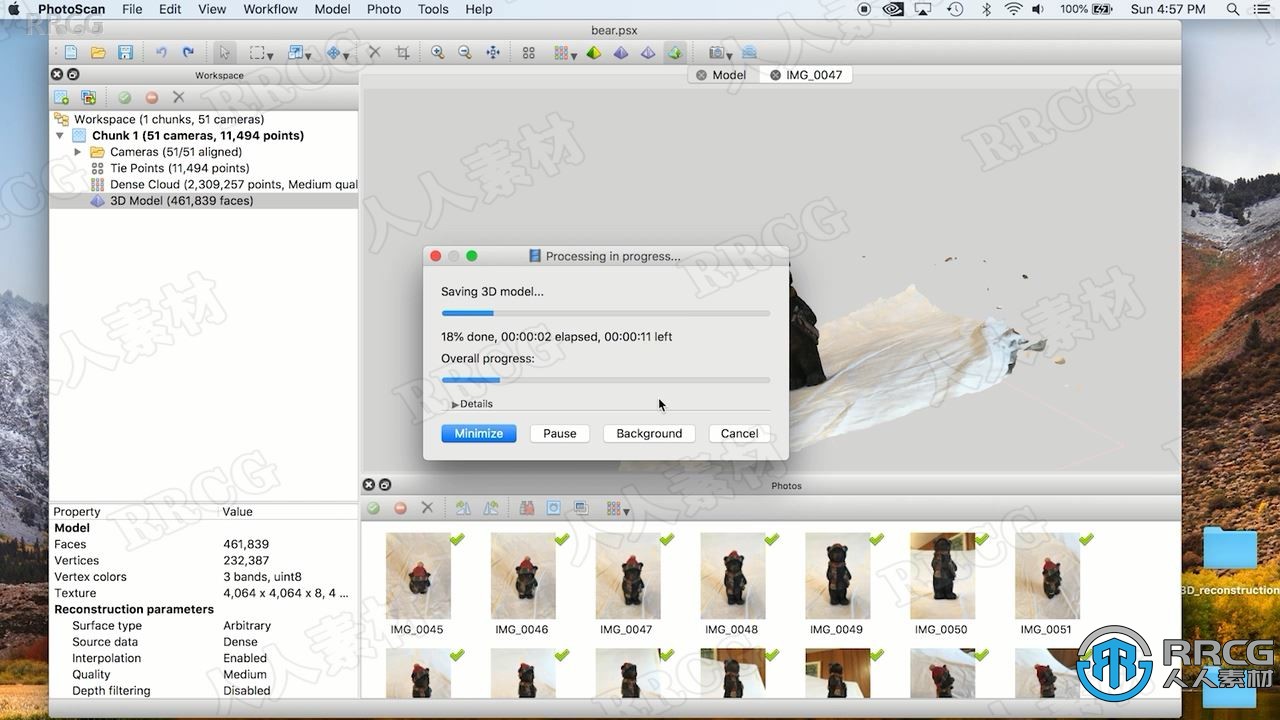
Task: Click Enable Cameras green check in Photos pane
Action: (x=373, y=508)
